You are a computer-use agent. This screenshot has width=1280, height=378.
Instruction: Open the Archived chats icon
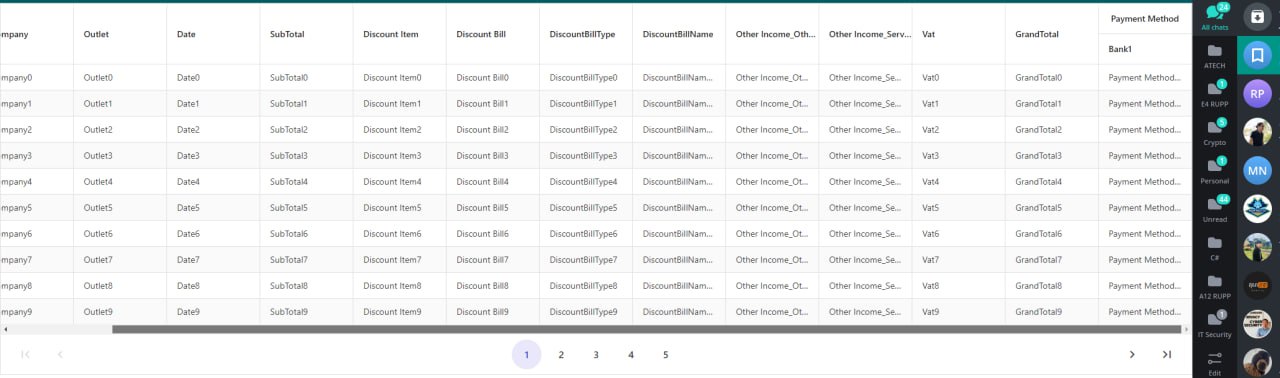pos(1257,16)
